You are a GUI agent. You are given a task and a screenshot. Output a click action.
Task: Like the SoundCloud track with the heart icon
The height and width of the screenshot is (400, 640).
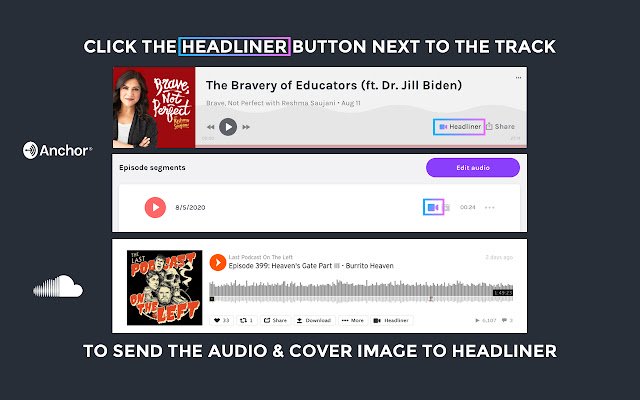click(222, 320)
